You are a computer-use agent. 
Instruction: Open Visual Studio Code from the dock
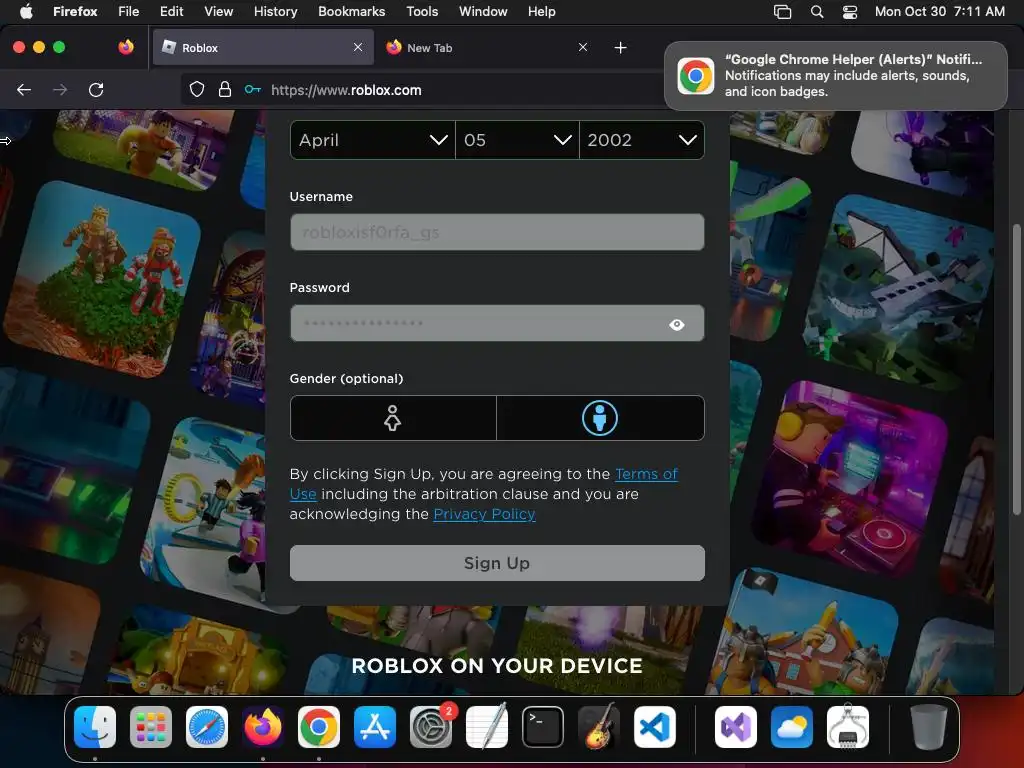point(655,727)
